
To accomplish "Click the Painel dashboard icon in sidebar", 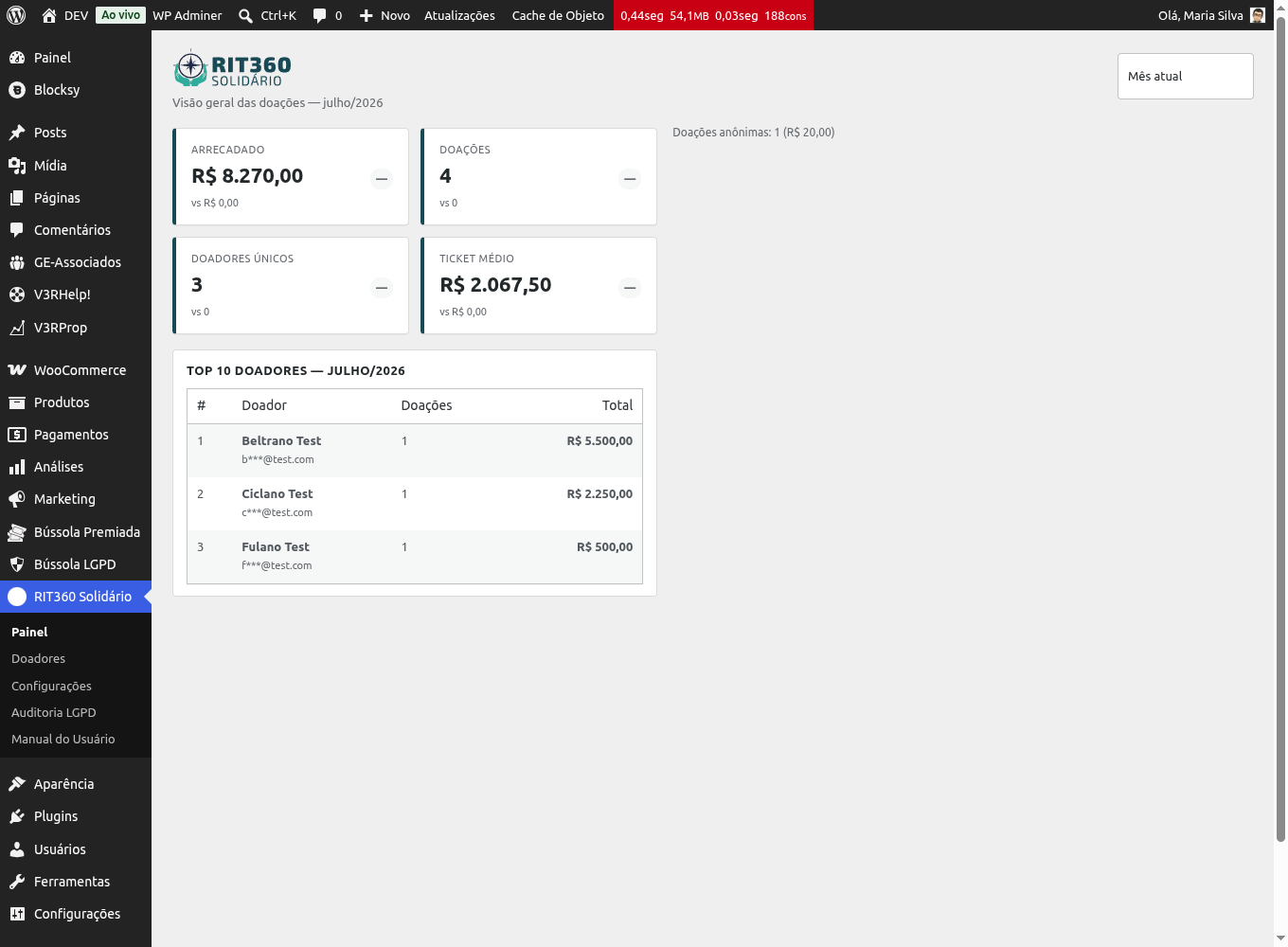I will pyautogui.click(x=17, y=58).
